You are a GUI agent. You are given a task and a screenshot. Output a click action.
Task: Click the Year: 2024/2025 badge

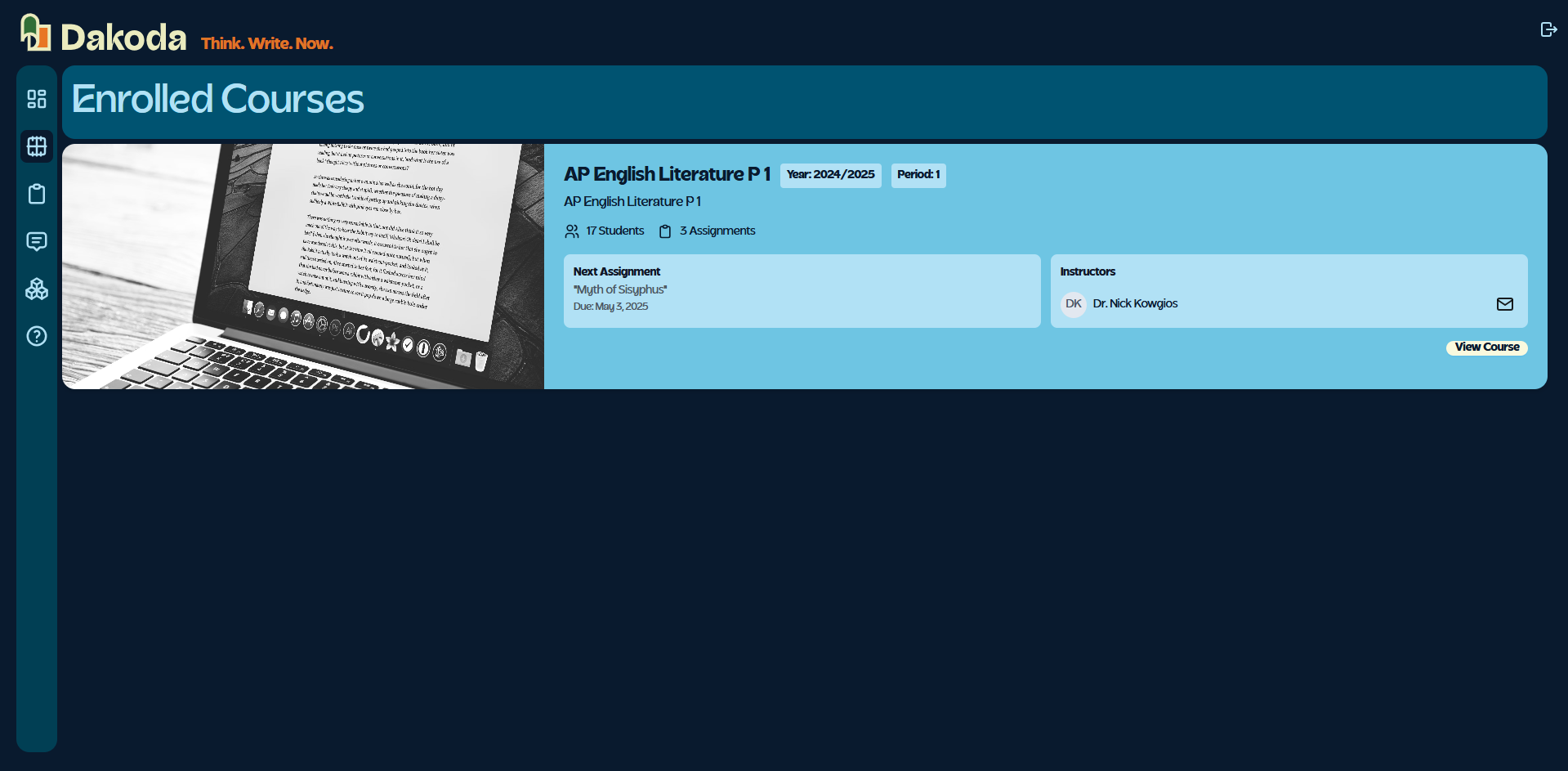(830, 175)
